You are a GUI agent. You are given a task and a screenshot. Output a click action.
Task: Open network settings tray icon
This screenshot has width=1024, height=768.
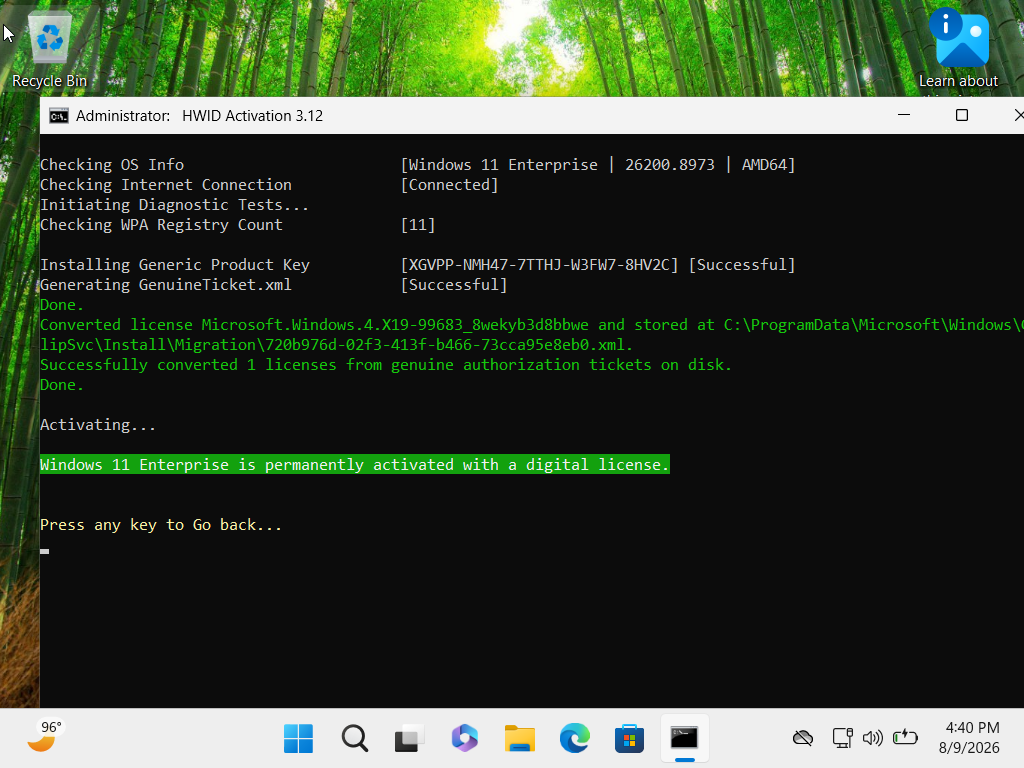point(842,738)
